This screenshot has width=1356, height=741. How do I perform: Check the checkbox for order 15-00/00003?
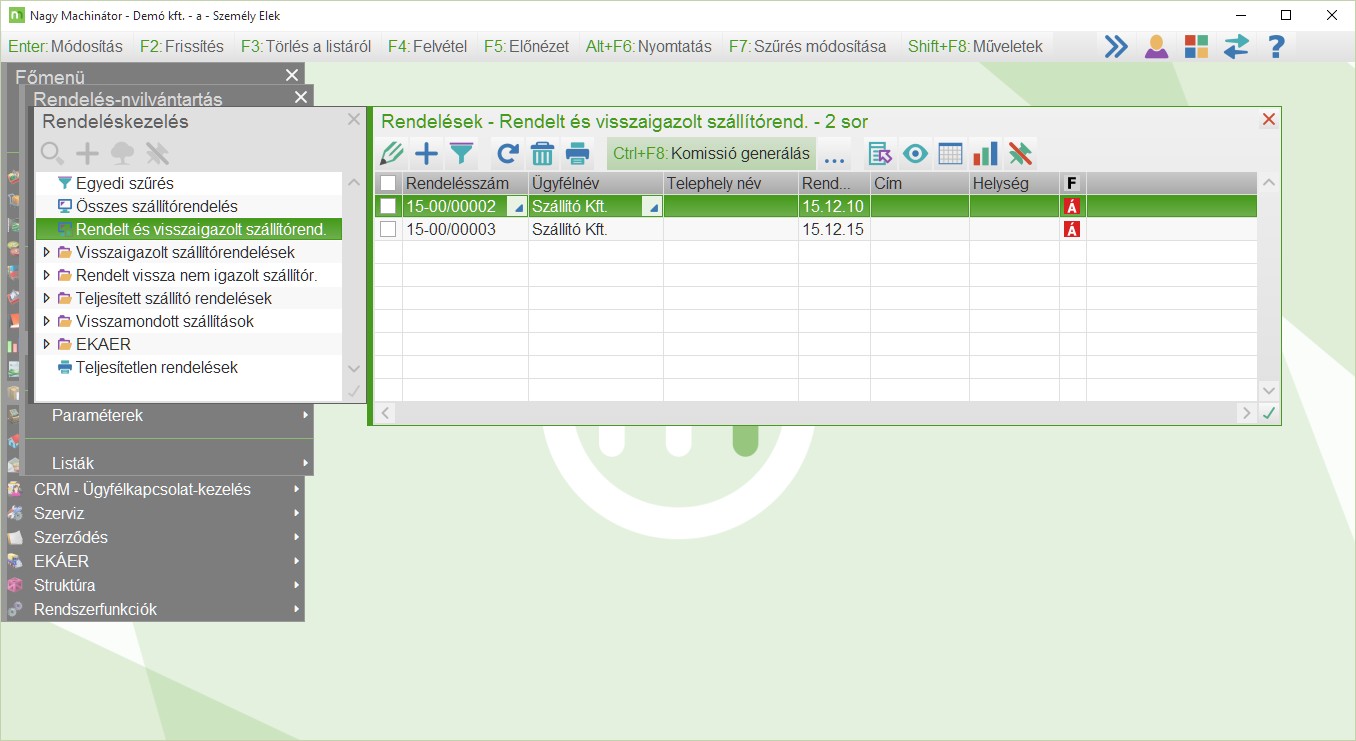(x=388, y=229)
